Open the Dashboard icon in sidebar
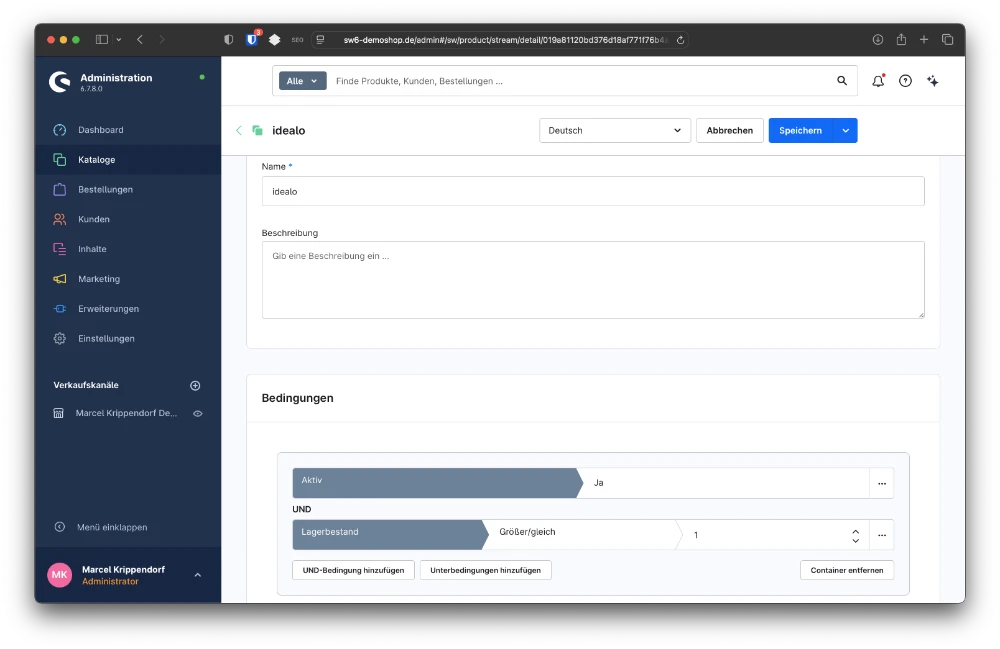Viewport: 1000px width, 649px height. [59, 130]
